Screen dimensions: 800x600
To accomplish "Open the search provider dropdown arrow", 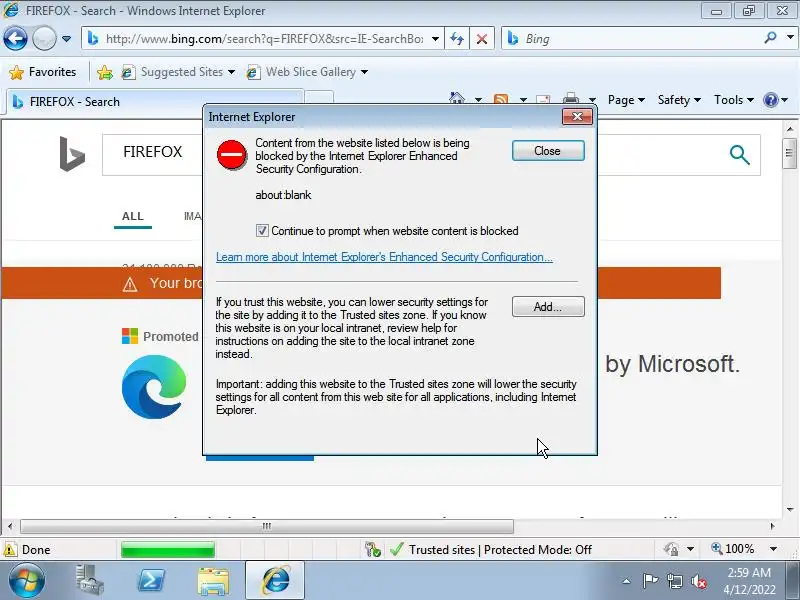I will (x=790, y=38).
